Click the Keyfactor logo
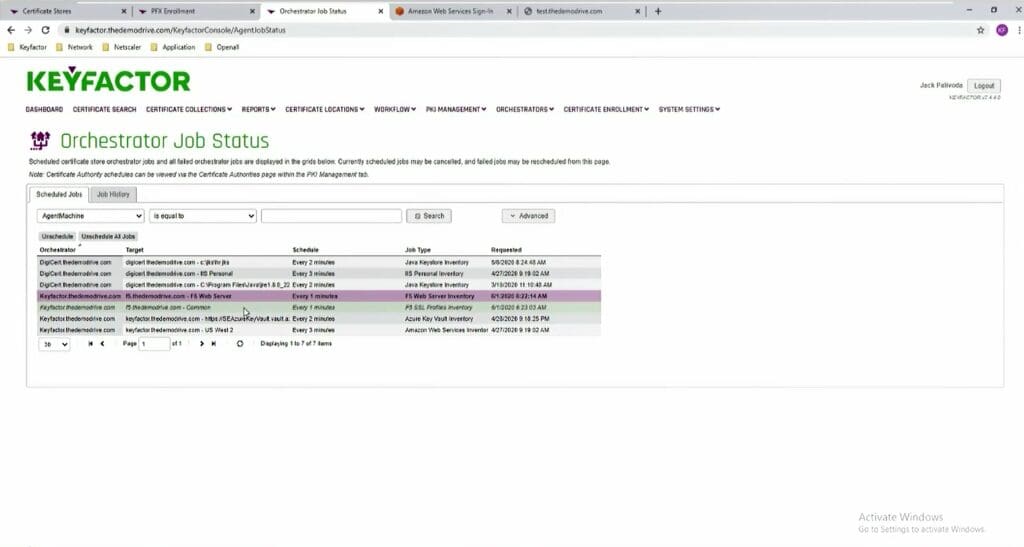This screenshot has width=1024, height=547. coord(108,80)
